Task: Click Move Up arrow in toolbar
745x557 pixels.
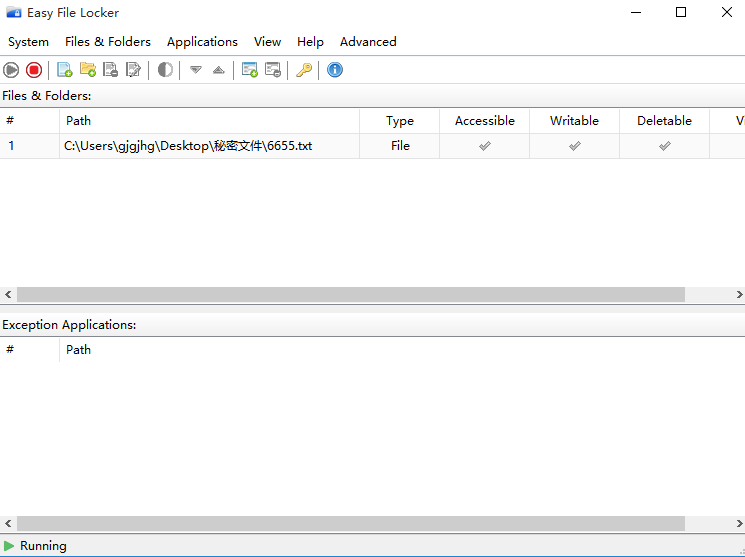Action: tap(219, 70)
